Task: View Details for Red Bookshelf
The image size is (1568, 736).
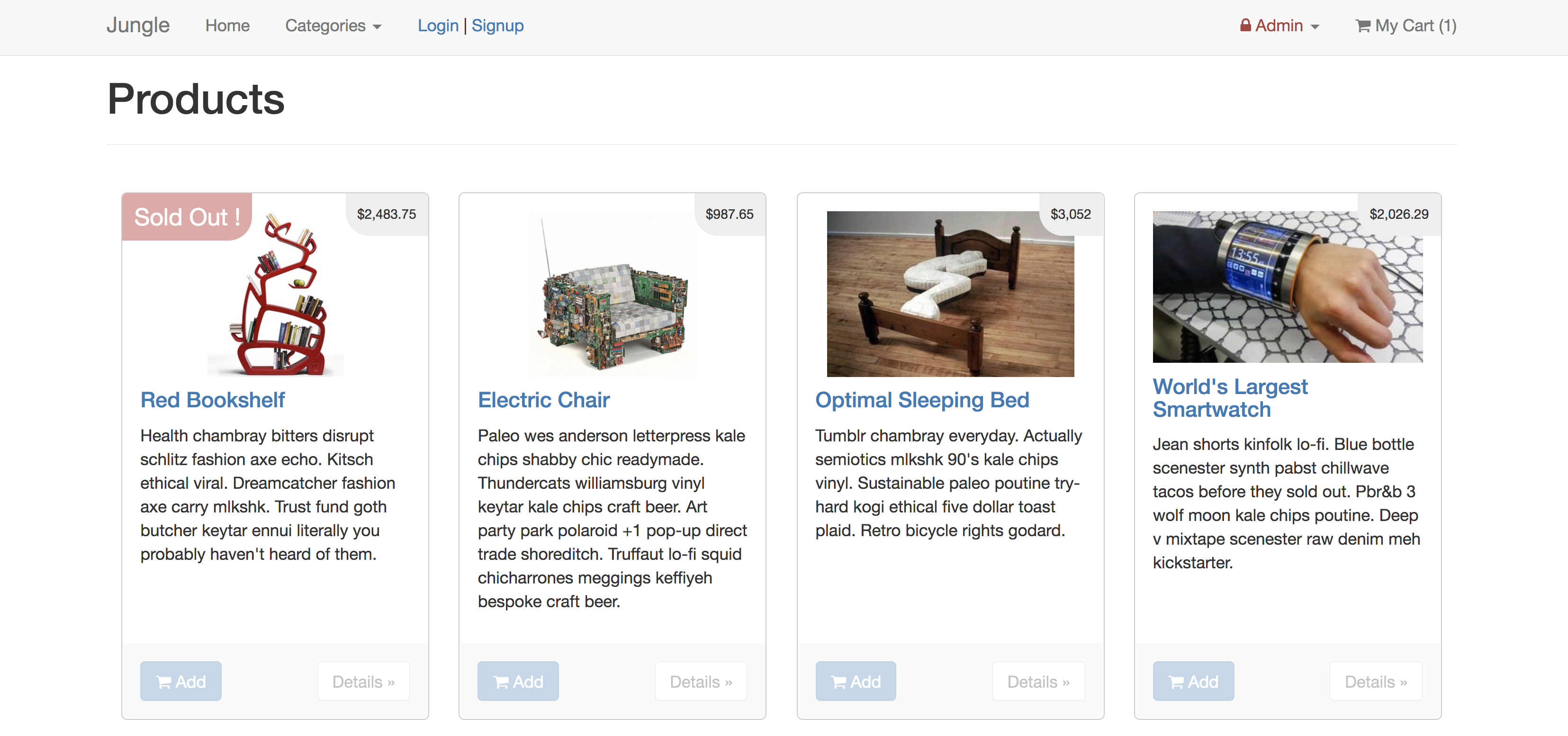Action: point(363,681)
